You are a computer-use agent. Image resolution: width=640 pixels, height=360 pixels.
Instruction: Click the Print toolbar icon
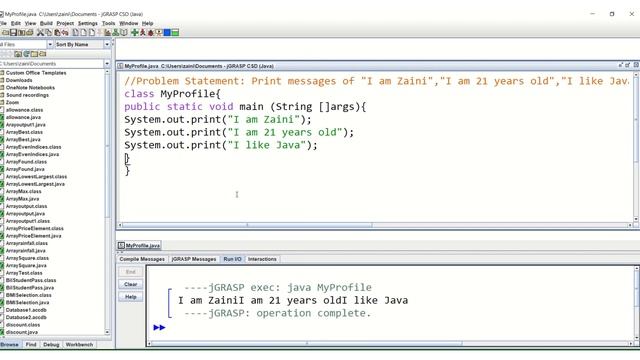tap(29, 33)
